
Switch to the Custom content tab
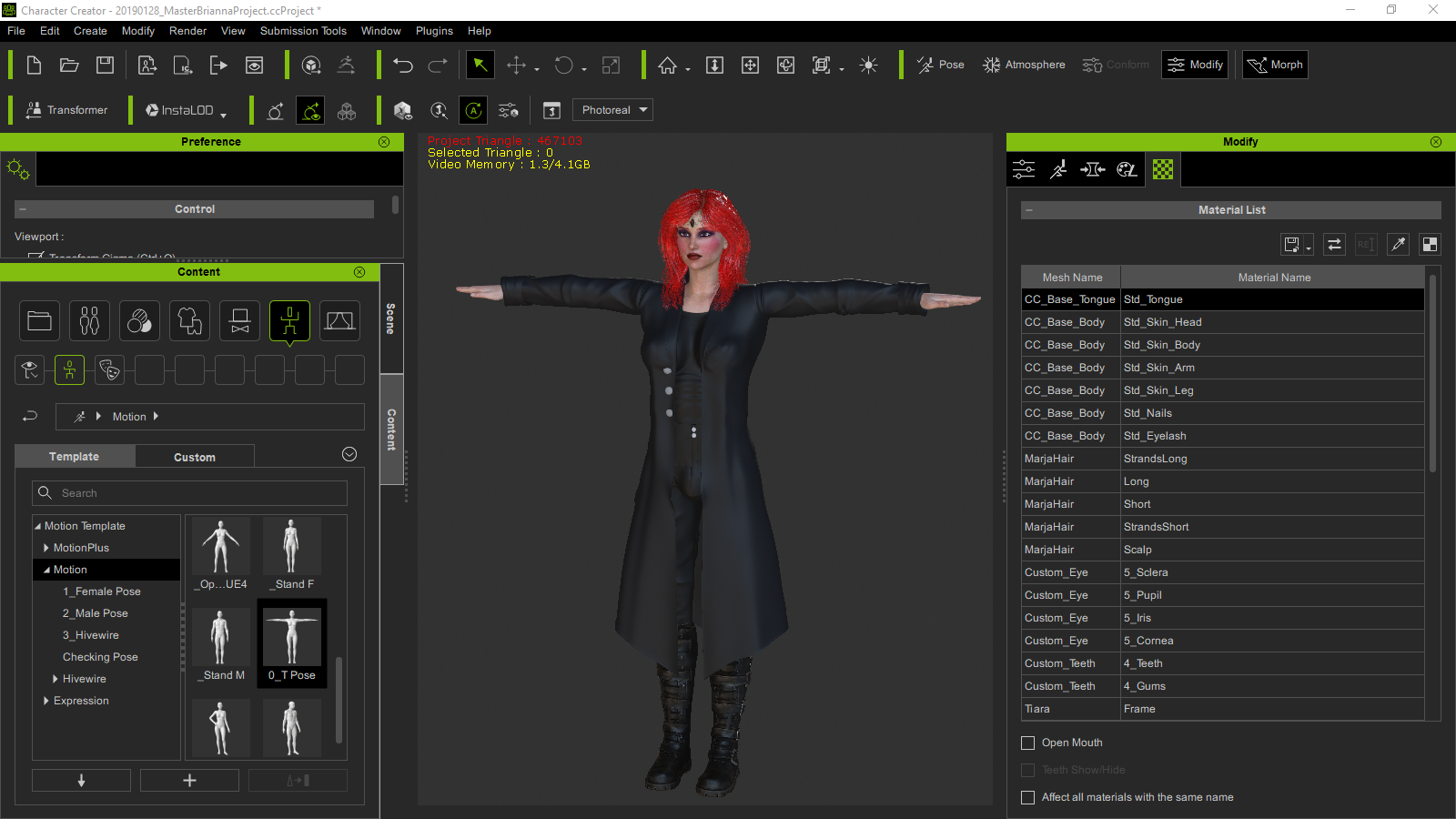pyautogui.click(x=195, y=457)
